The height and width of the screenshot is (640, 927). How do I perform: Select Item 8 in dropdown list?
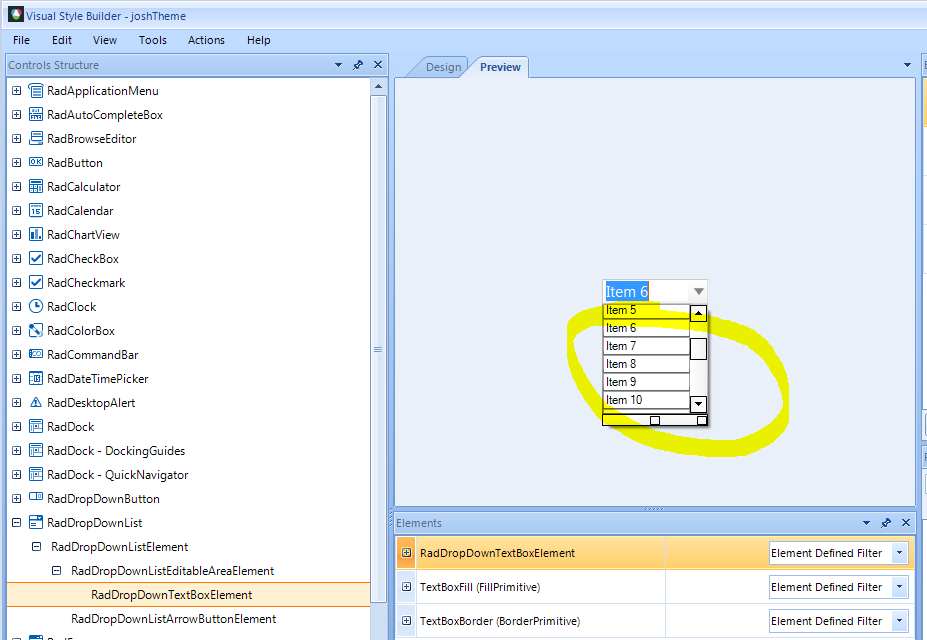[x=646, y=364]
